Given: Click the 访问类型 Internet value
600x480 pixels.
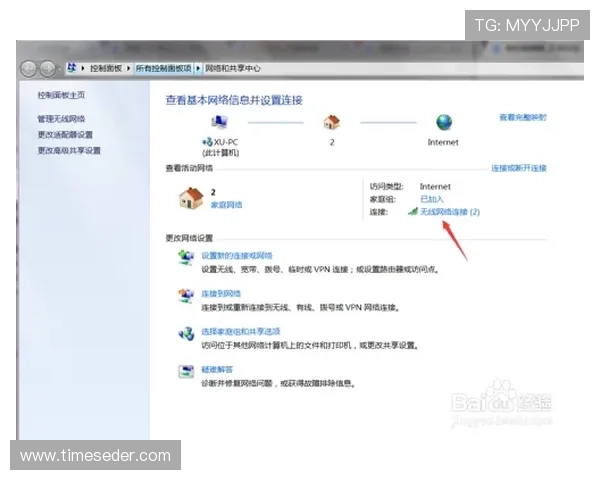Looking at the screenshot, I should tap(435, 186).
